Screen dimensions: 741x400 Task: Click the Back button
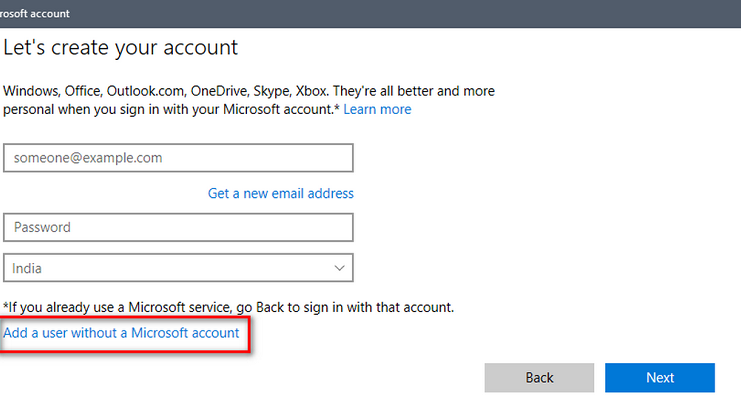pos(539,378)
